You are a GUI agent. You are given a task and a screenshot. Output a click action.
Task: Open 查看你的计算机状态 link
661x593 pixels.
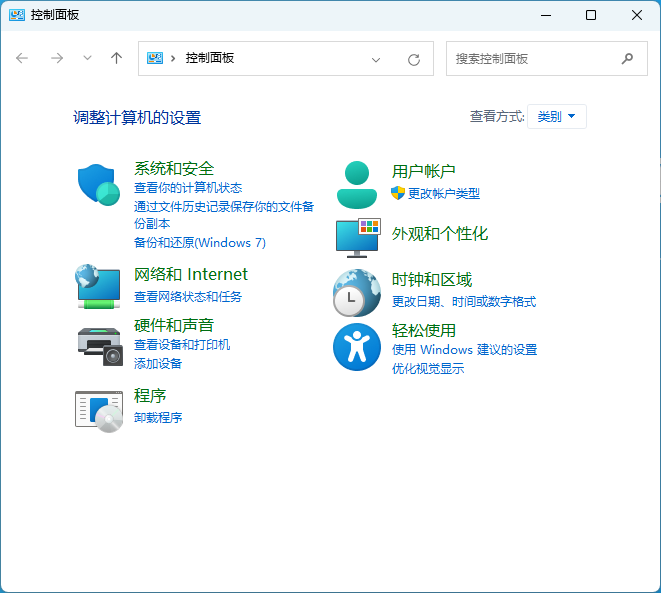188,188
